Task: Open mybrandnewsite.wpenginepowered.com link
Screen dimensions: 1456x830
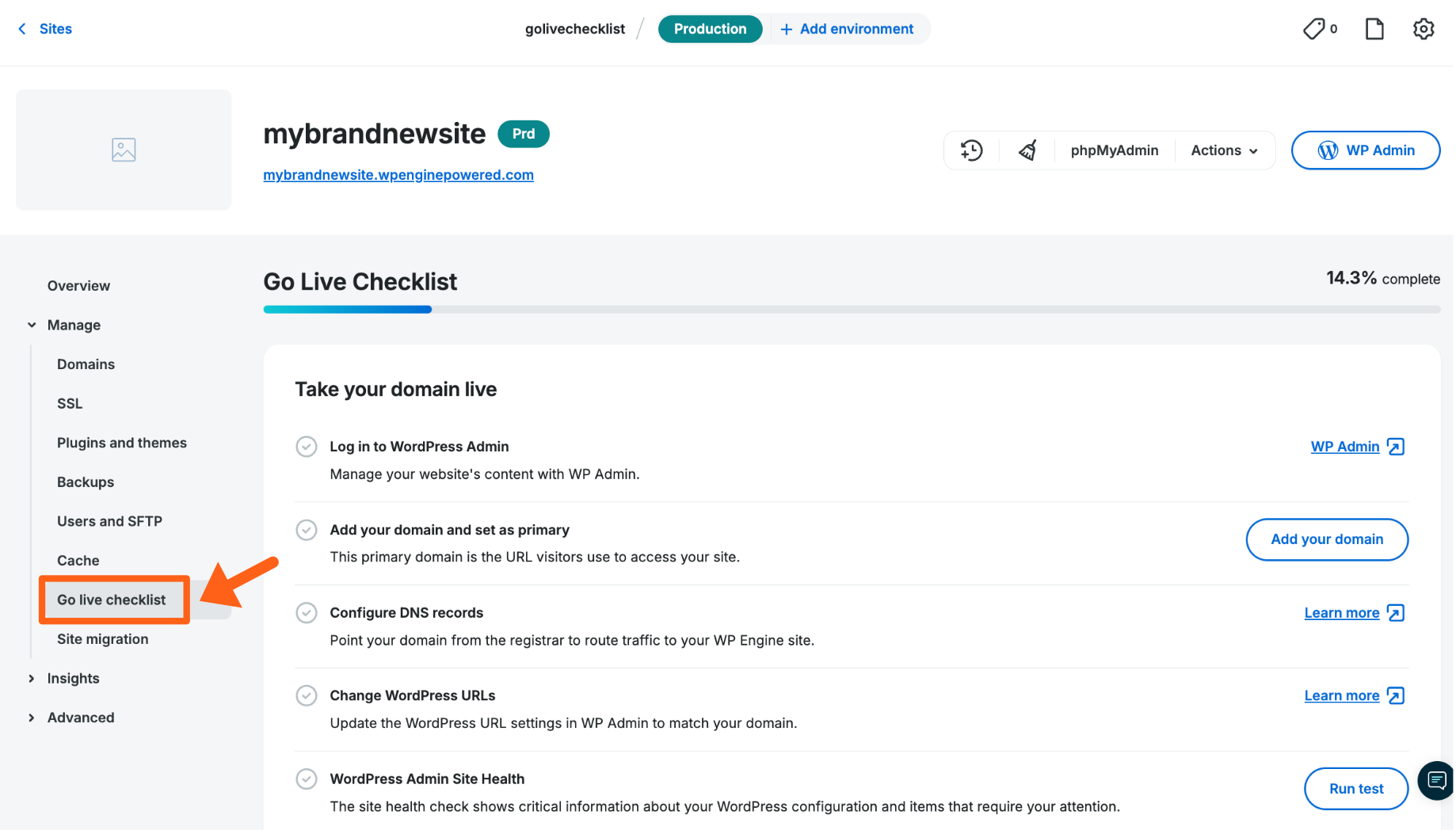Action: pyautogui.click(x=398, y=174)
